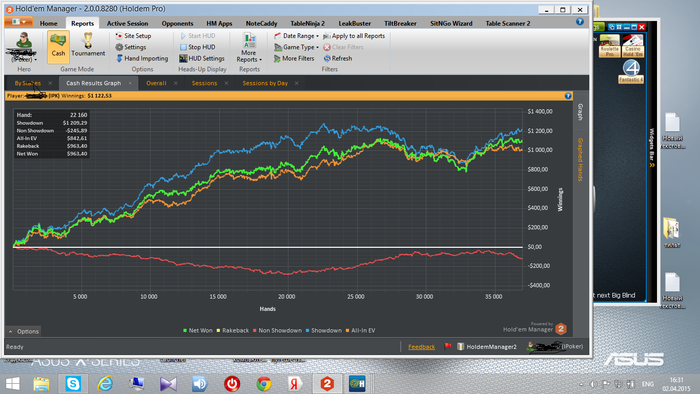Open the TableNinja 2 tab
700x394 pixels.
pyautogui.click(x=308, y=23)
